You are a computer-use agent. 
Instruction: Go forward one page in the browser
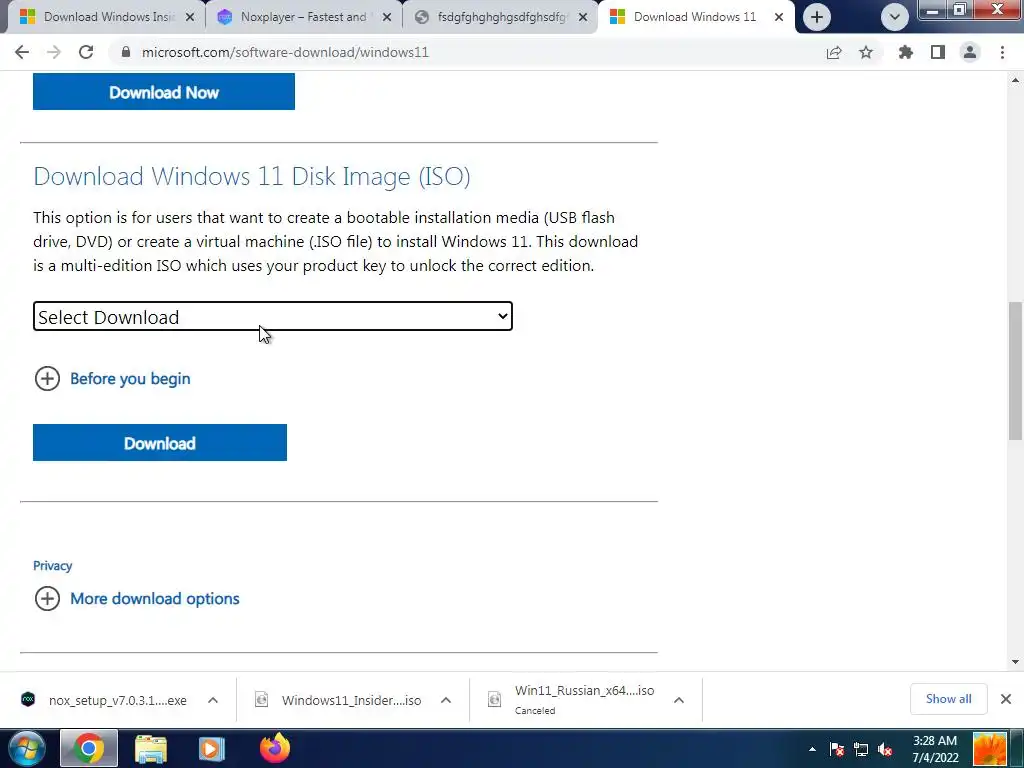click(54, 52)
